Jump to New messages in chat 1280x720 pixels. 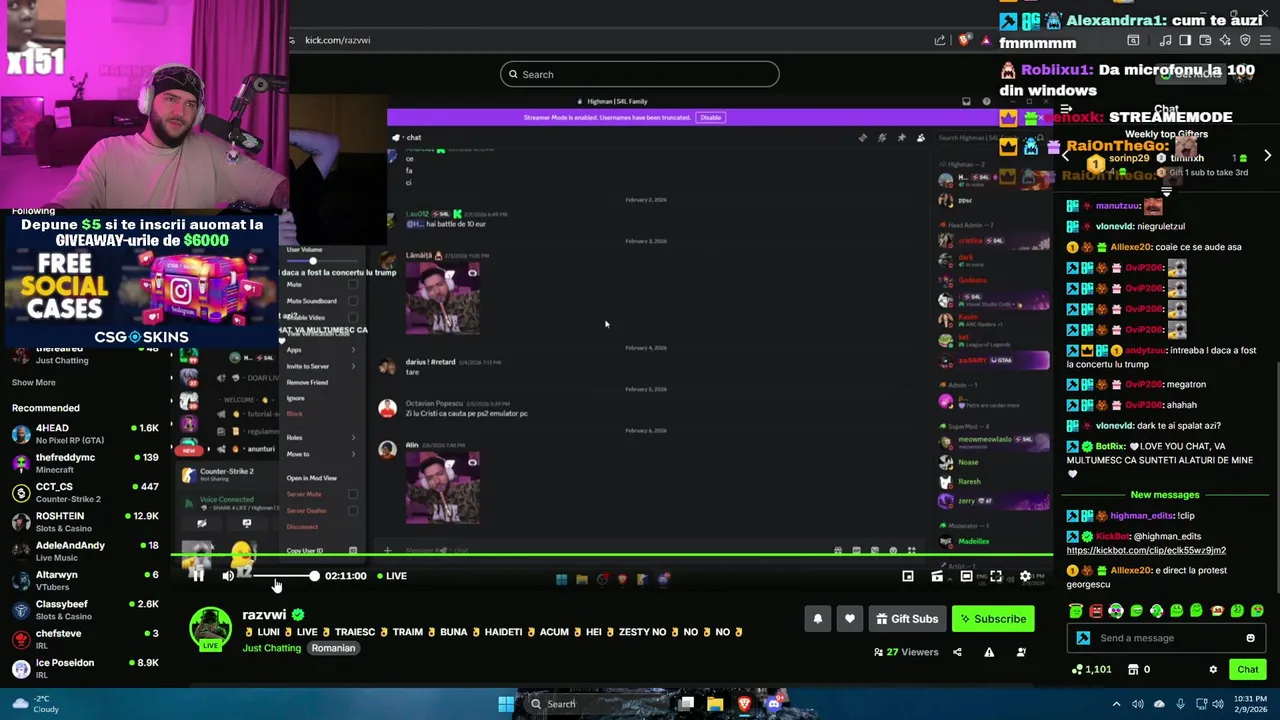1164,495
